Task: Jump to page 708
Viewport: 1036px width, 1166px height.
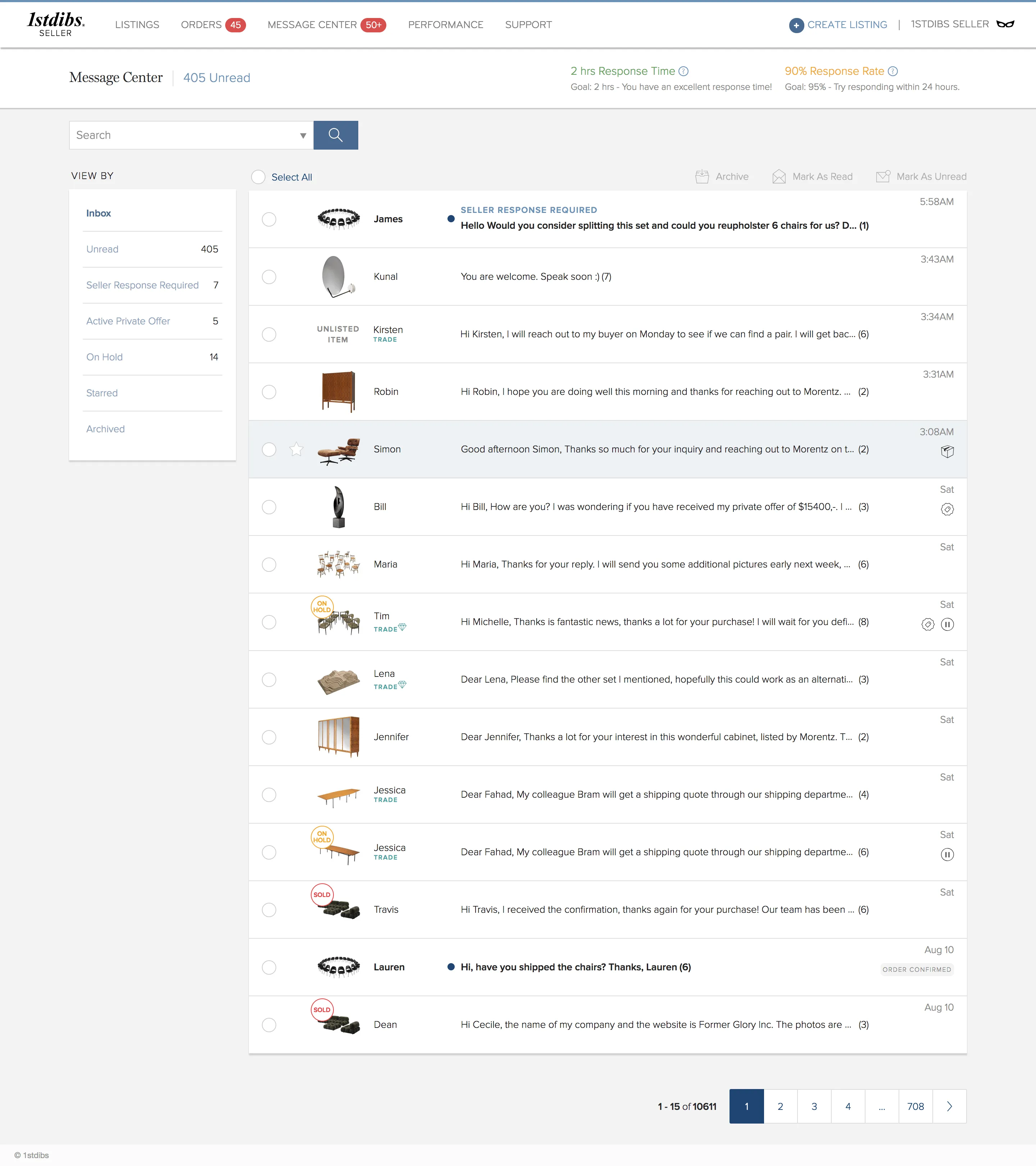Action: coord(915,1107)
